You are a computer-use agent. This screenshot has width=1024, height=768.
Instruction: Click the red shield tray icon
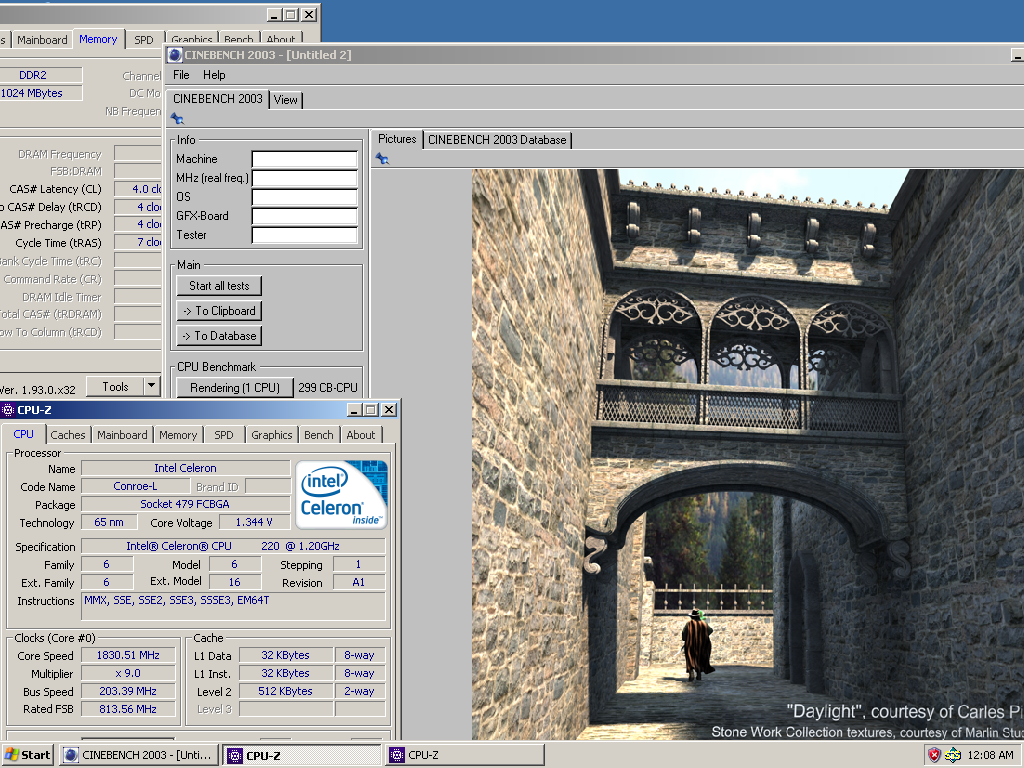tap(935, 755)
